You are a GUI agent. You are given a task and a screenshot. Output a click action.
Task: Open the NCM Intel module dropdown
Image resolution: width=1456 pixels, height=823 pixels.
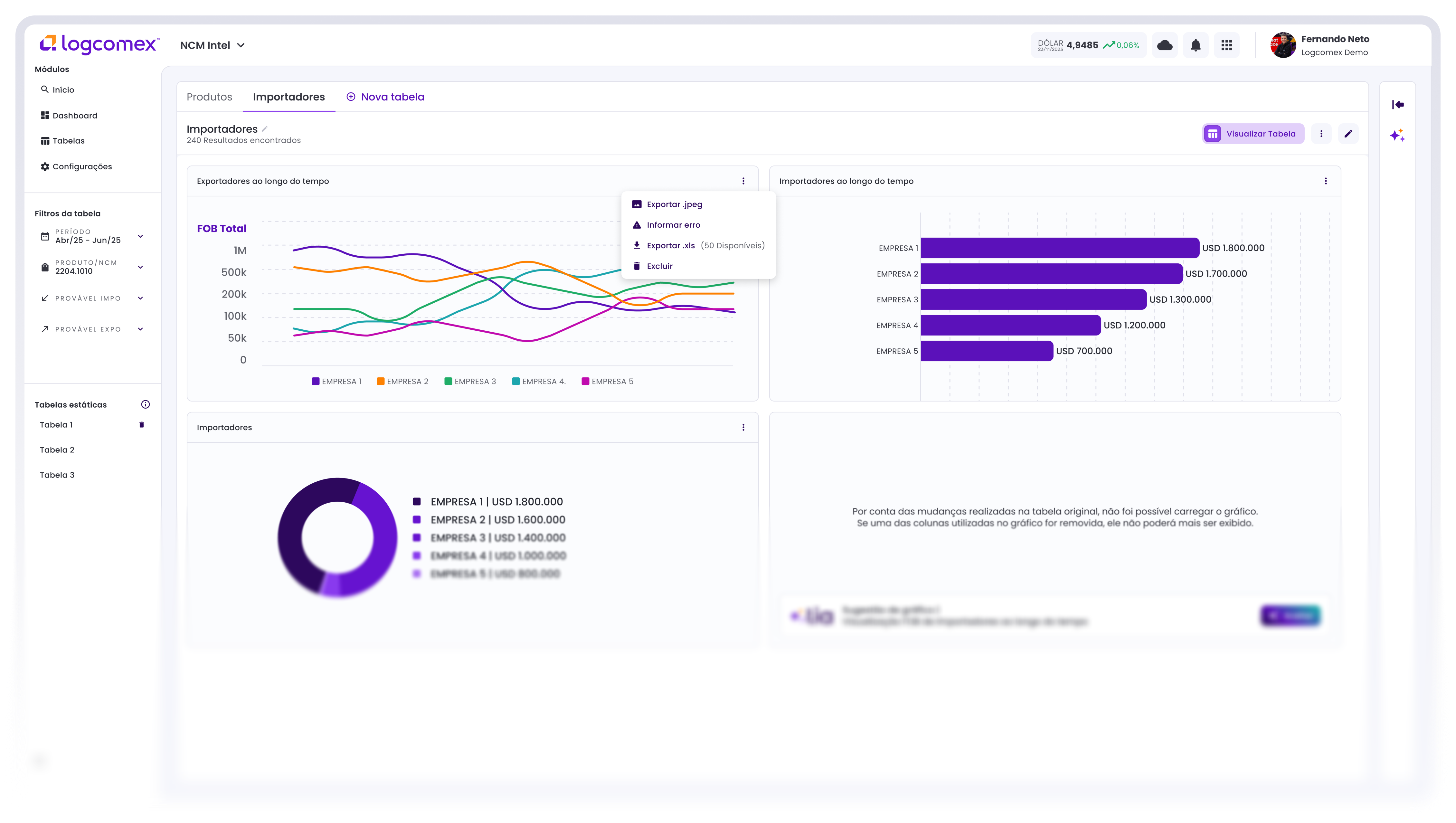pyautogui.click(x=213, y=45)
